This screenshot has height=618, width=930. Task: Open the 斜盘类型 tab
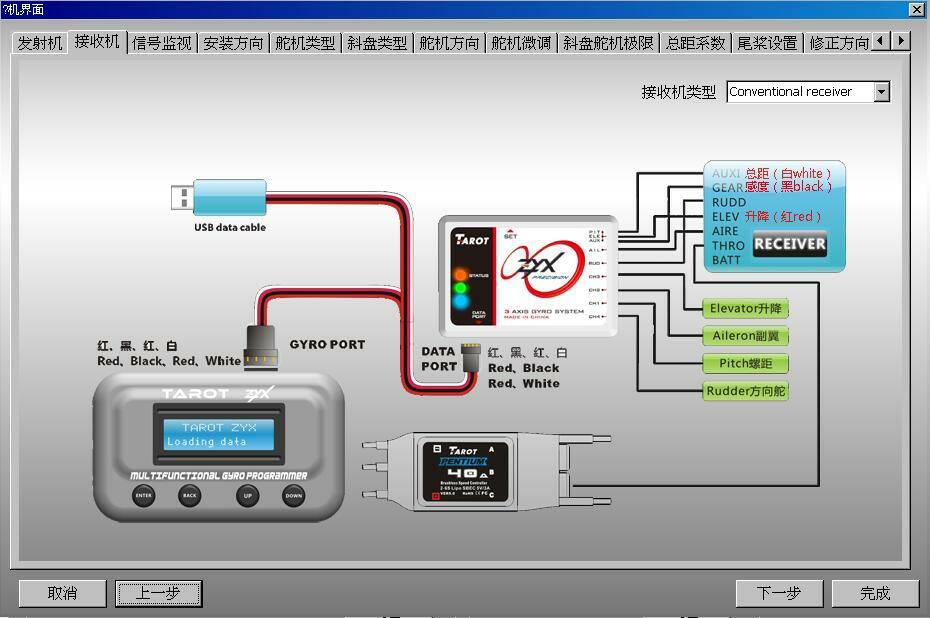pyautogui.click(x=377, y=43)
